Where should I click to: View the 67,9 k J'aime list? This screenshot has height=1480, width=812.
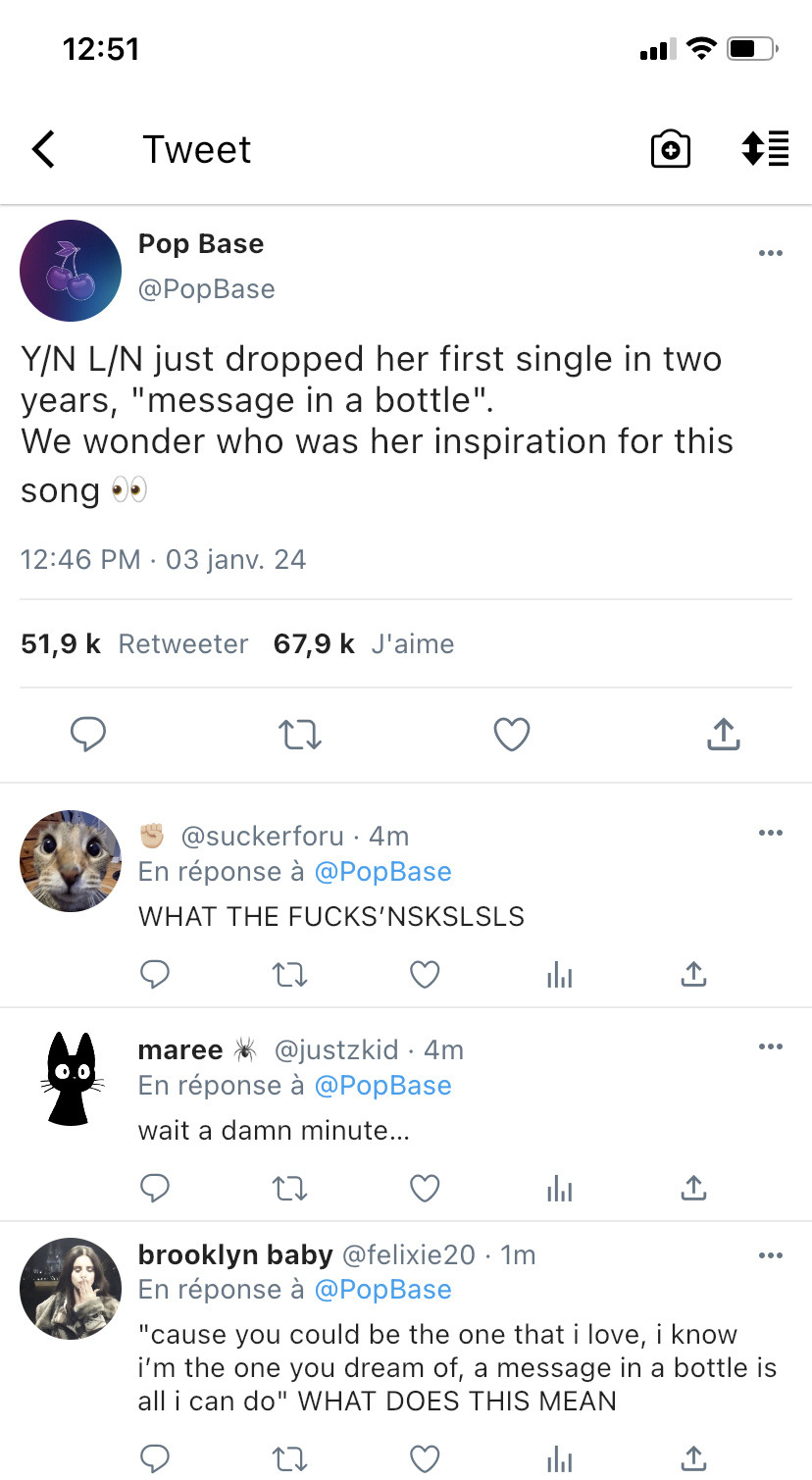click(364, 644)
